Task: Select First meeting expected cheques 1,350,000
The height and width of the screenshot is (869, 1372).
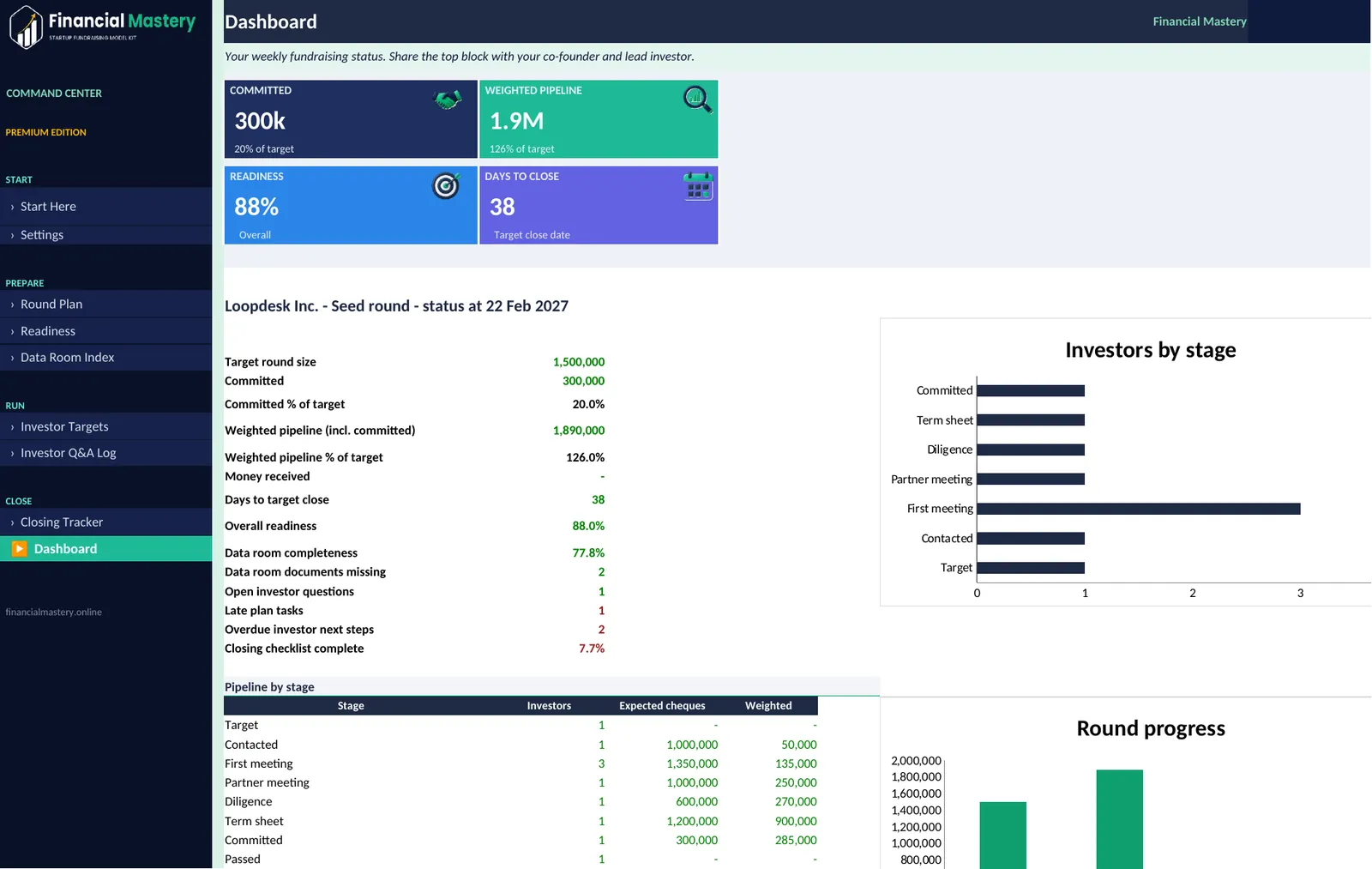Action: (x=692, y=763)
